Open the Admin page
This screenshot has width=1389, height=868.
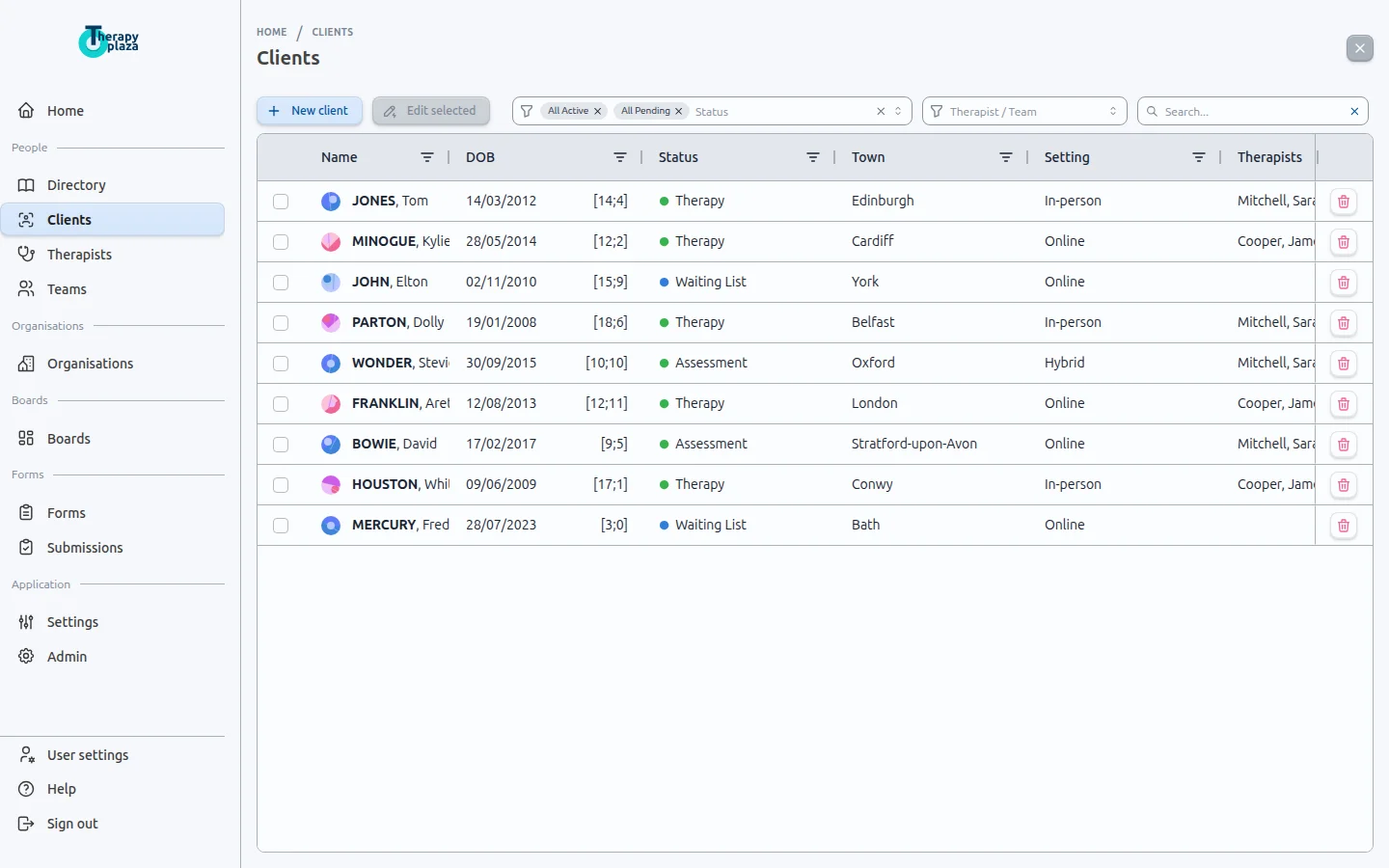[113, 657]
